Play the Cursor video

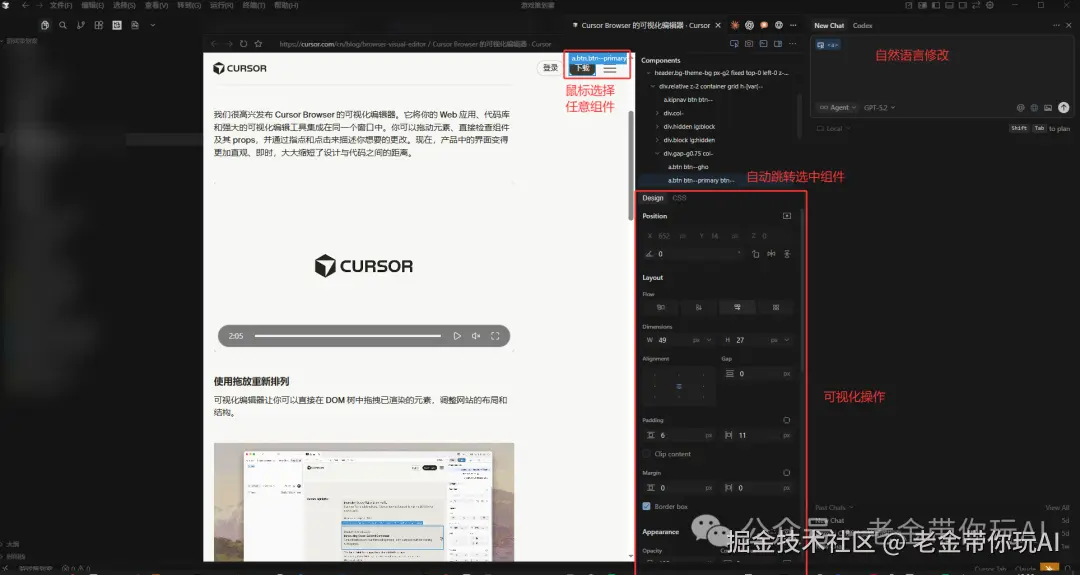[457, 336]
